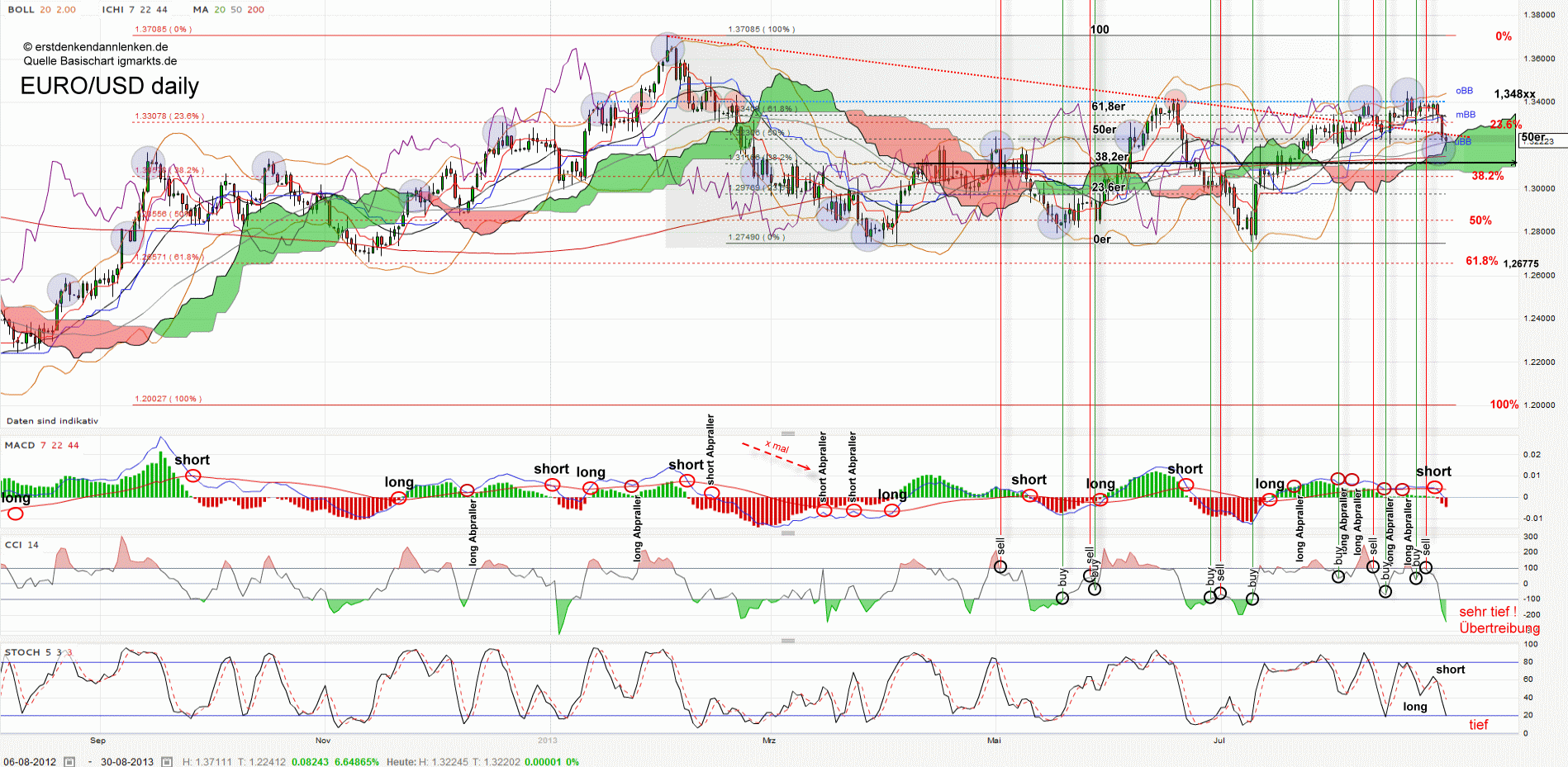This screenshot has width=1568, height=767.
Task: Open the ICHI 7 22 44 indicator settings
Action: (135, 10)
